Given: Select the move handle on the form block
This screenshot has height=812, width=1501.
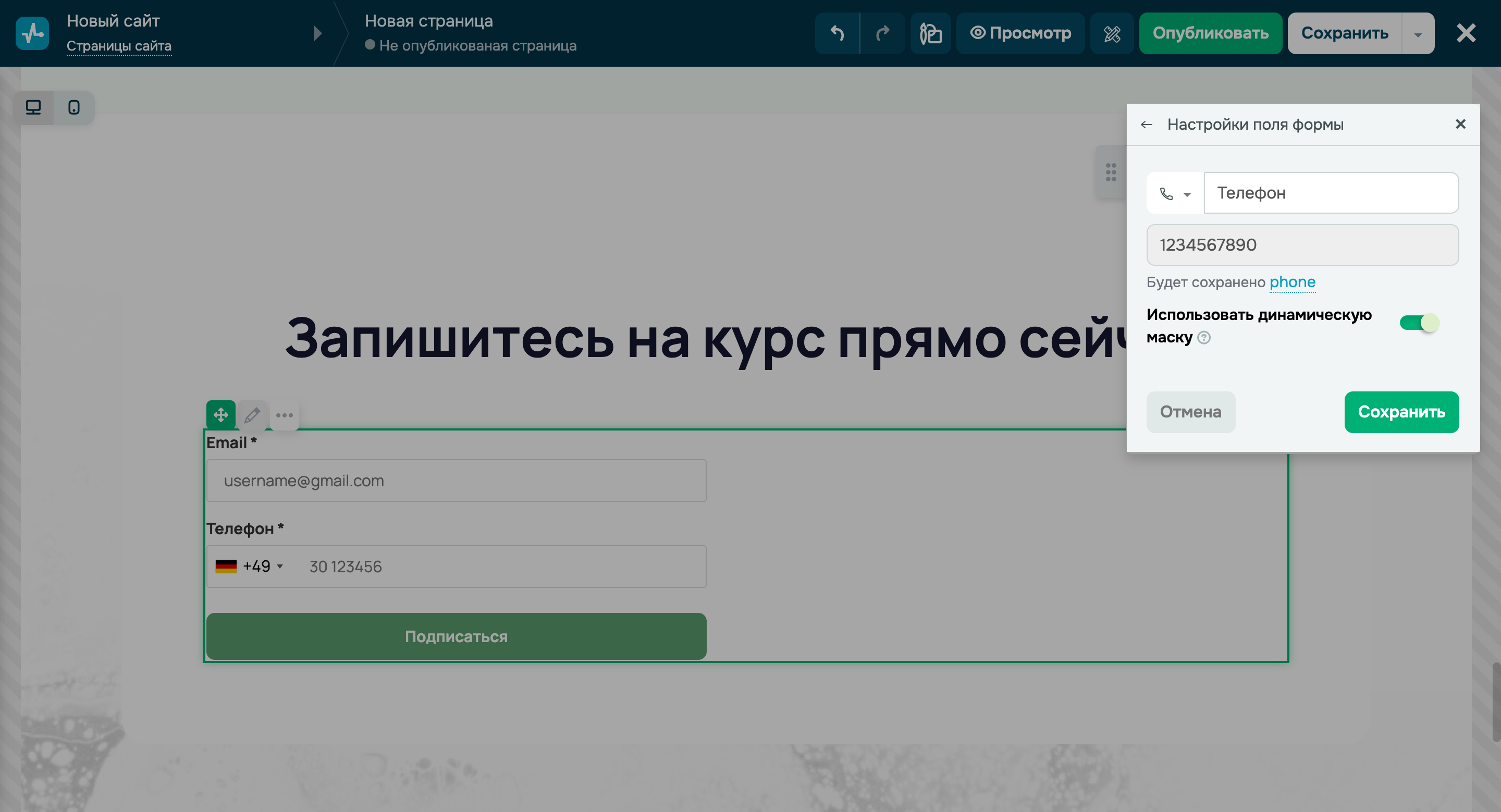Looking at the screenshot, I should point(221,415).
